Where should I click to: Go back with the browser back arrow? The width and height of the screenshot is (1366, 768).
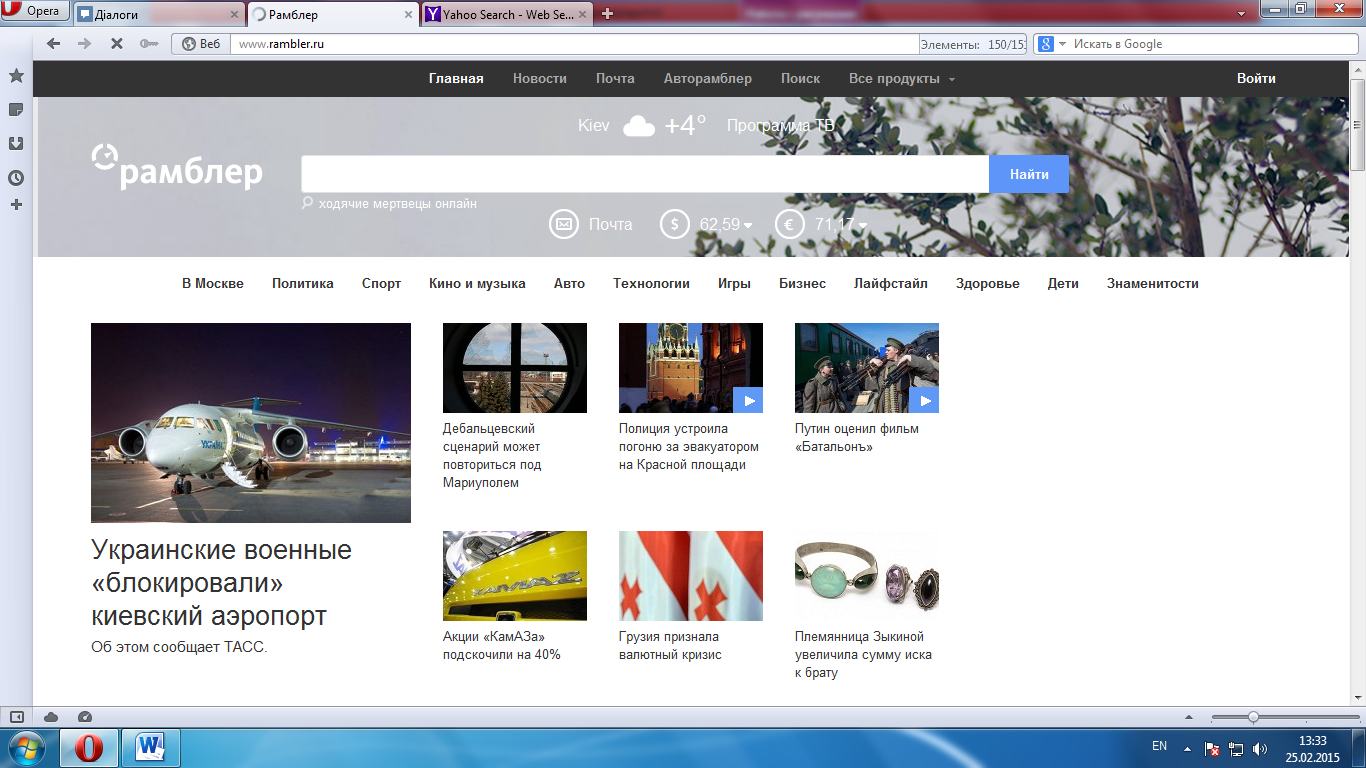point(53,44)
